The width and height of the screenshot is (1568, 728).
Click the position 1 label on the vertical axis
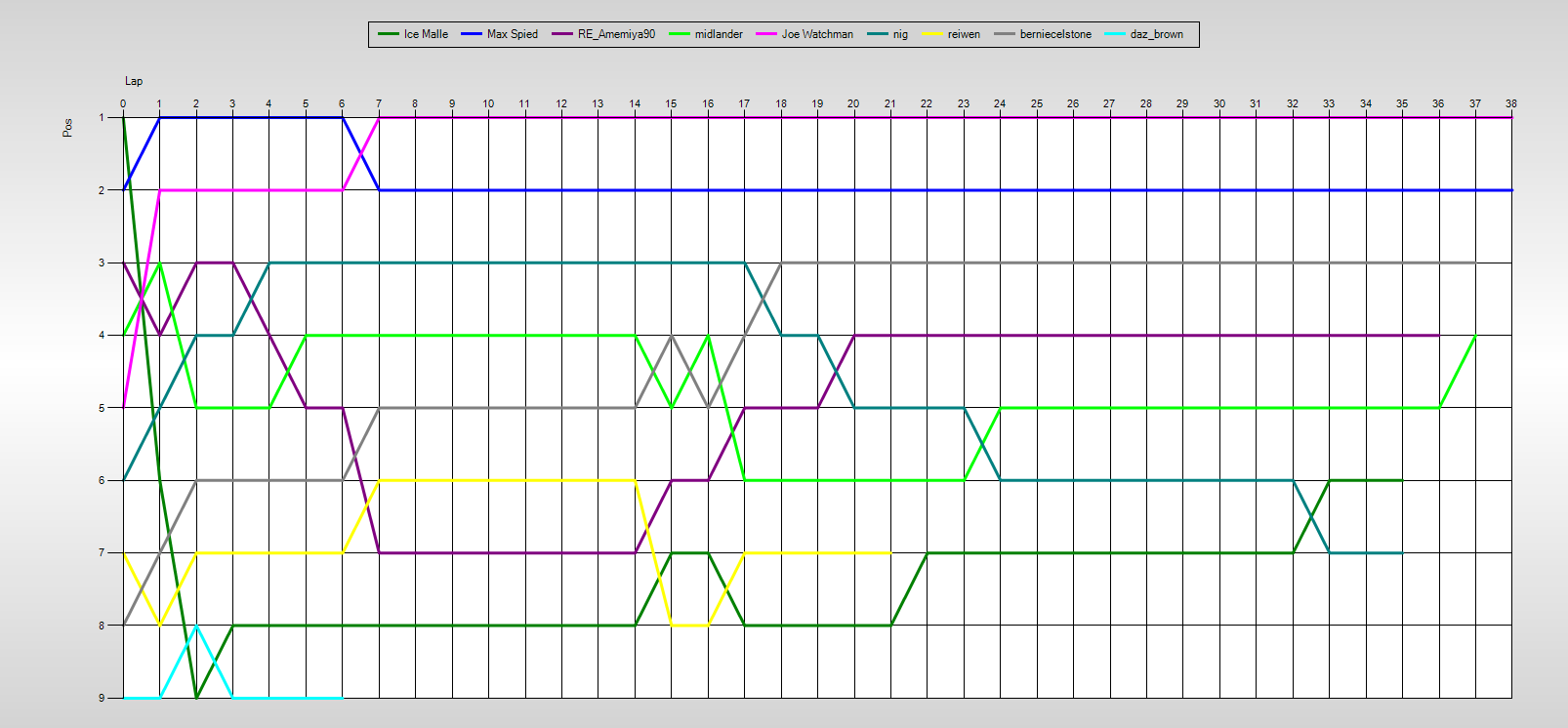pos(102,117)
